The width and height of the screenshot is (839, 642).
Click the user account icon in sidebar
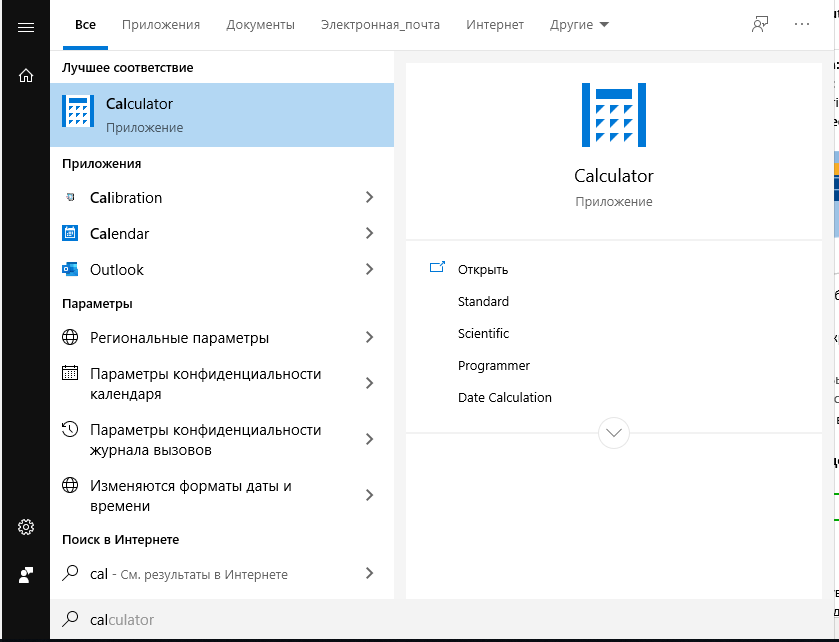click(x=25, y=575)
